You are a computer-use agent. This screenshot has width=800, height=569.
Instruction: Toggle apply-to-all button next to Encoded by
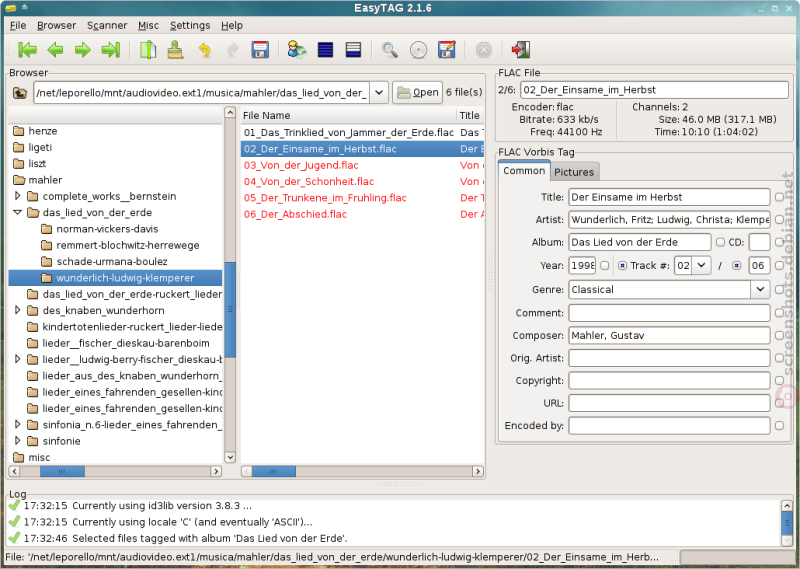tap(779, 426)
